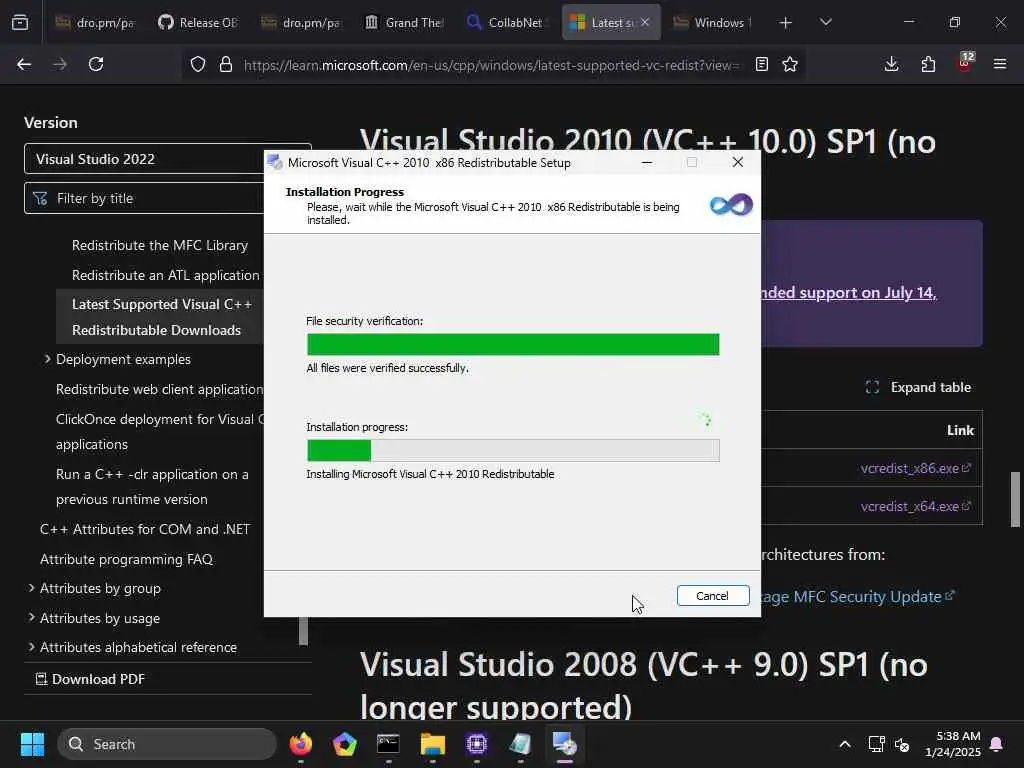
Task: Expand the downloads table
Action: click(918, 387)
